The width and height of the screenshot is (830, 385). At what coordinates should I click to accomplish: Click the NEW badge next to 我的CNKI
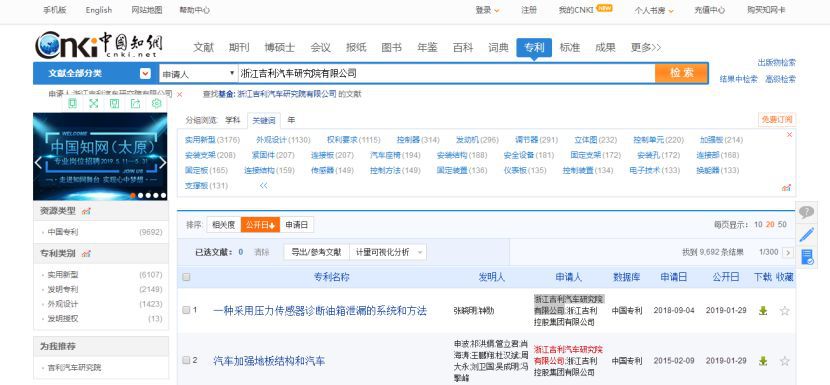605,8
